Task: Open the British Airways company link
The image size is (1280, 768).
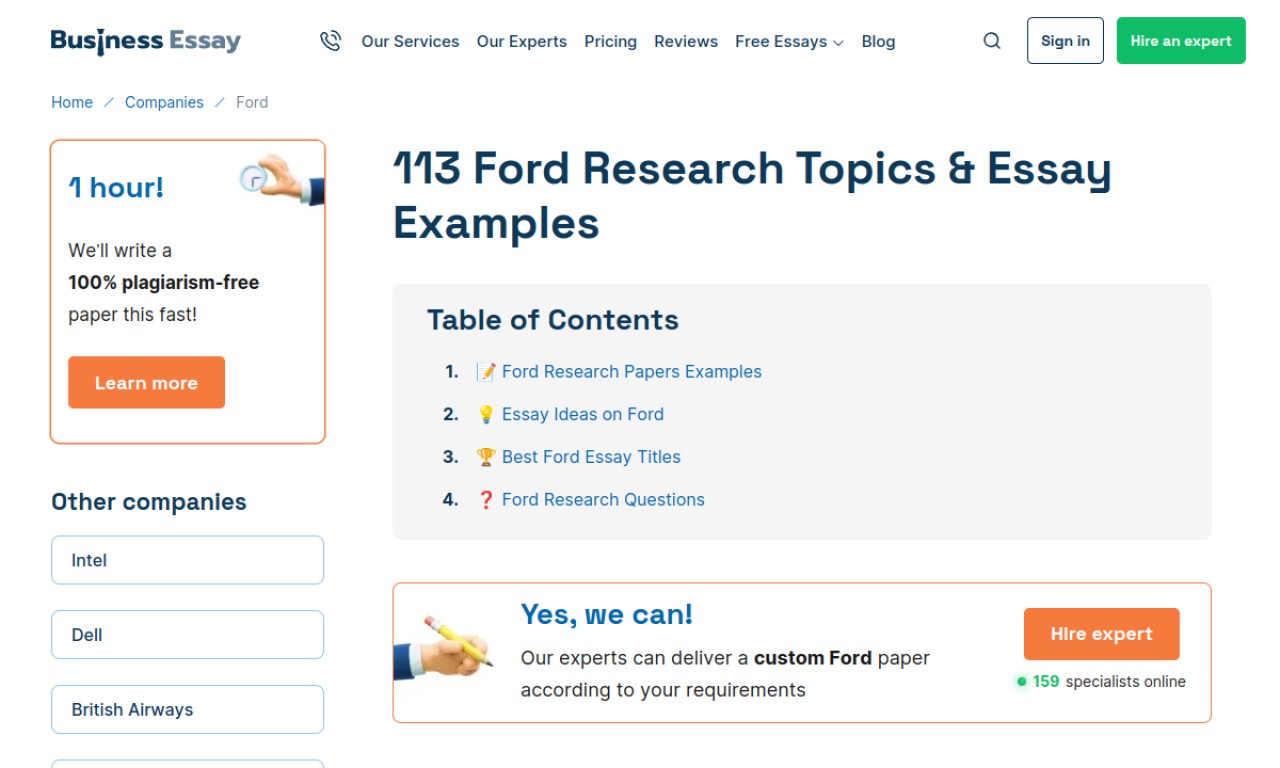Action: point(187,709)
